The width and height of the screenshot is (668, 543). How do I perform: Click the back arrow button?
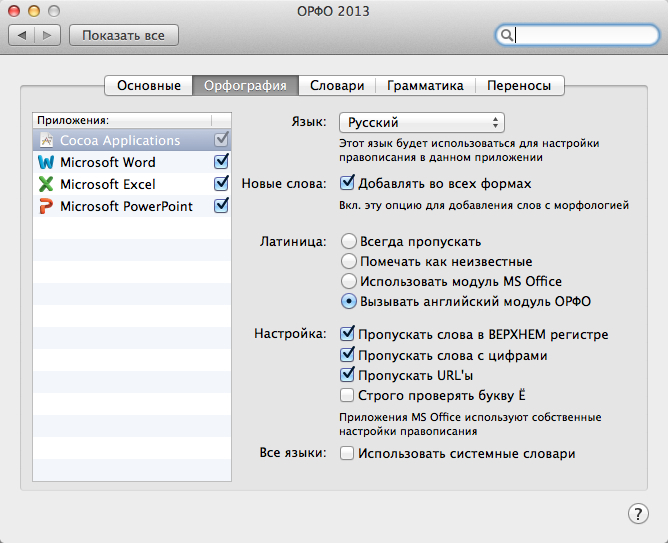tap(21, 35)
